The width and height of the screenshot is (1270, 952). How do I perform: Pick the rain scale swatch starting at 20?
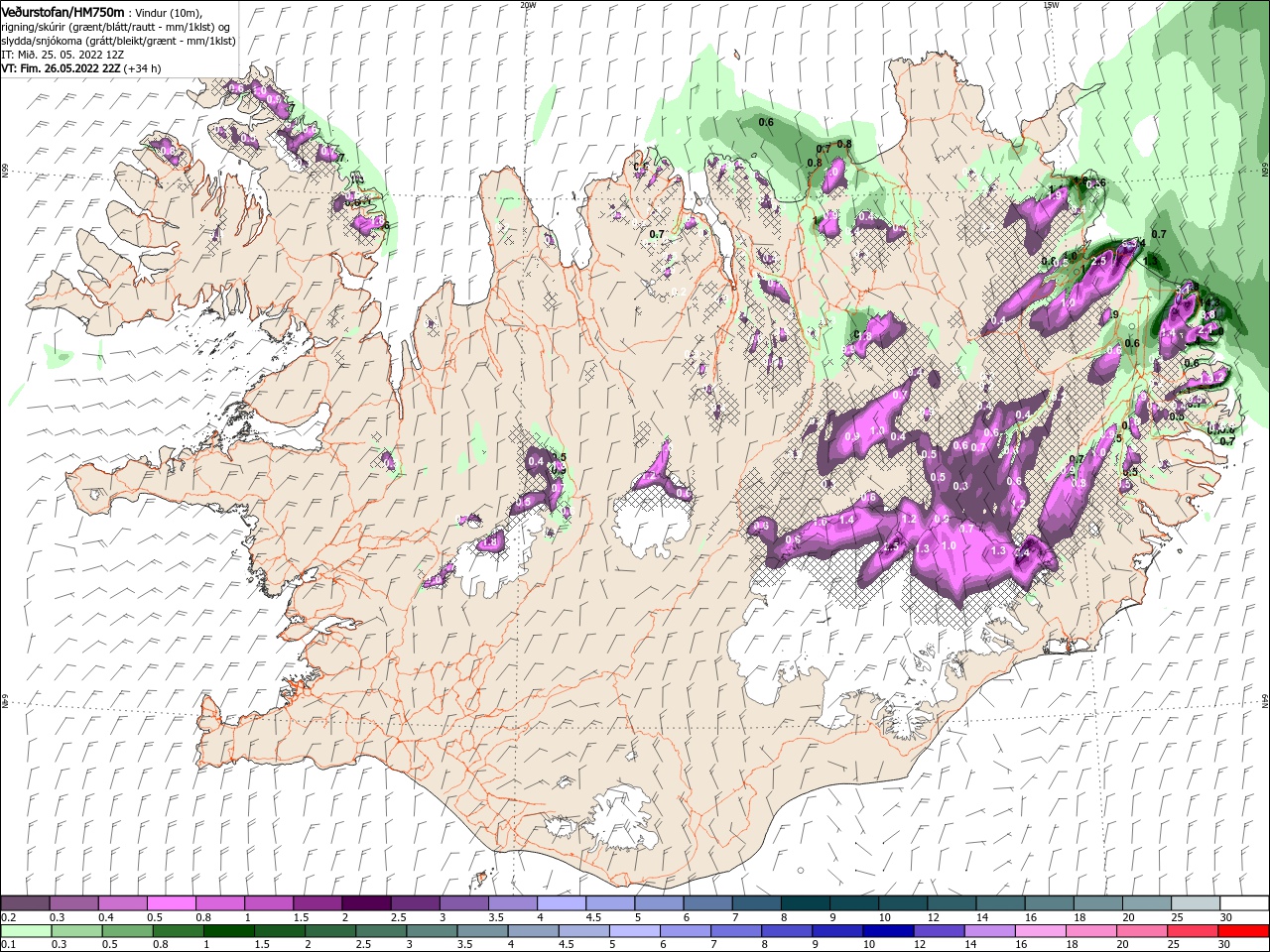coord(1140,931)
